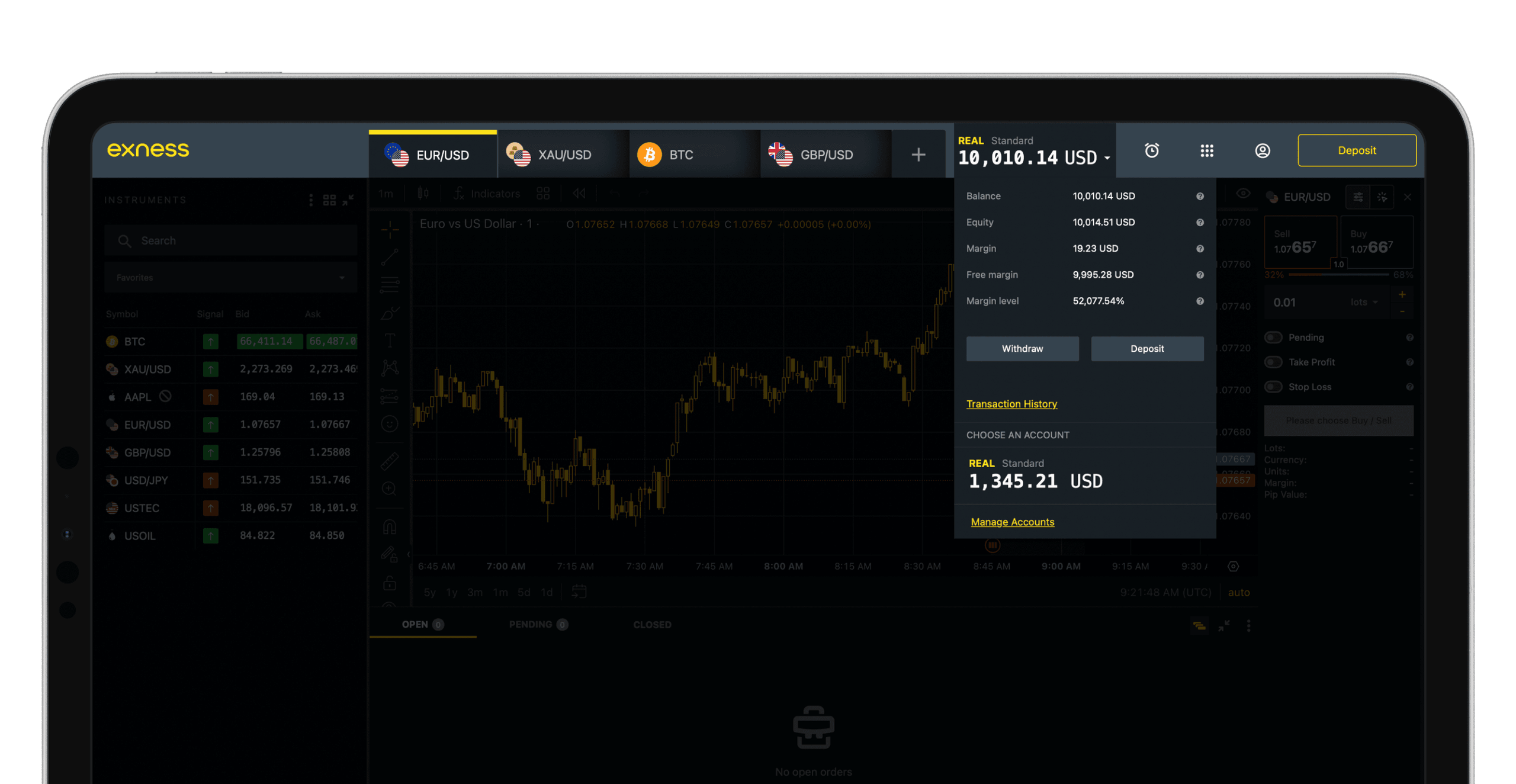Click Margin level help question mark
The image size is (1516, 784).
tap(1199, 301)
